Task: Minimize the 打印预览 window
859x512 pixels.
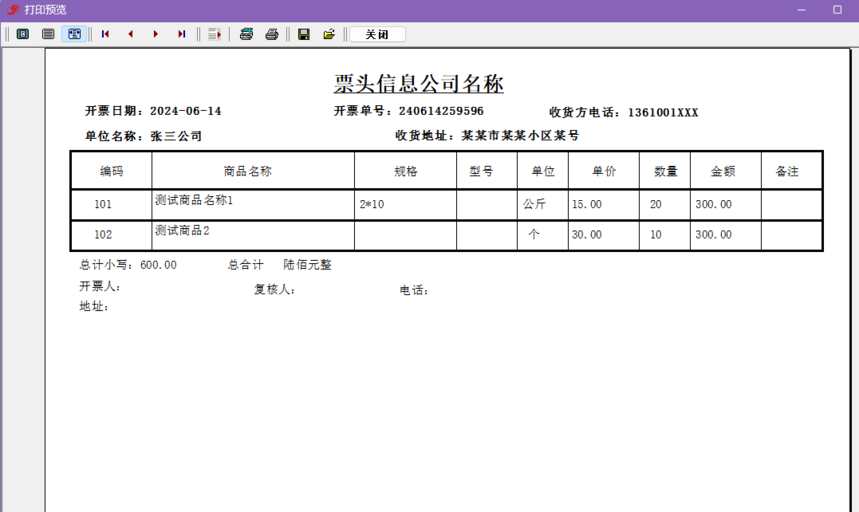Action: click(x=801, y=10)
